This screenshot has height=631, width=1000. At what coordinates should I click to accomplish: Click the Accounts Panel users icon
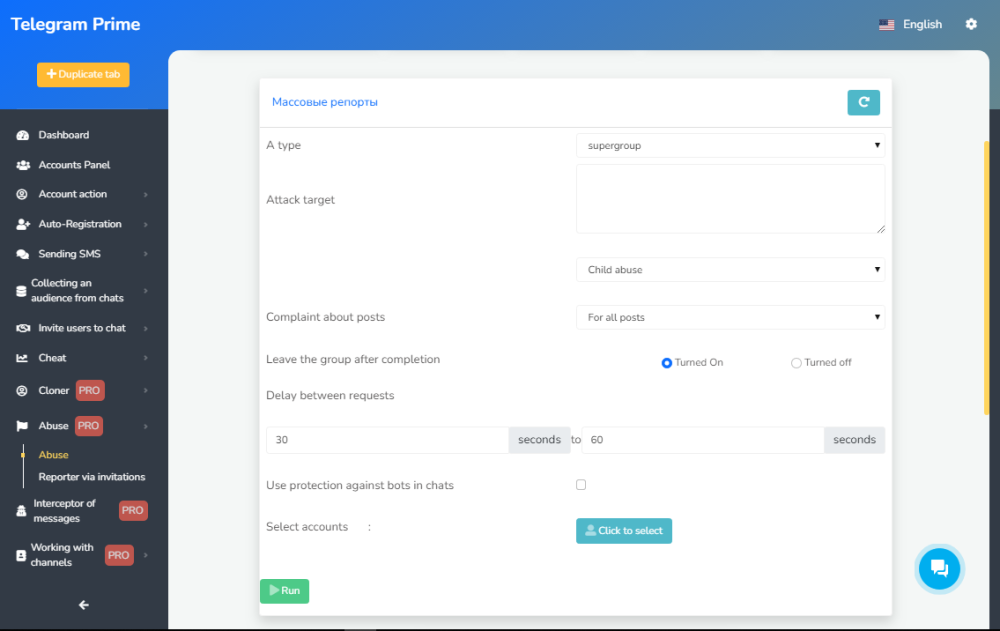(23, 165)
